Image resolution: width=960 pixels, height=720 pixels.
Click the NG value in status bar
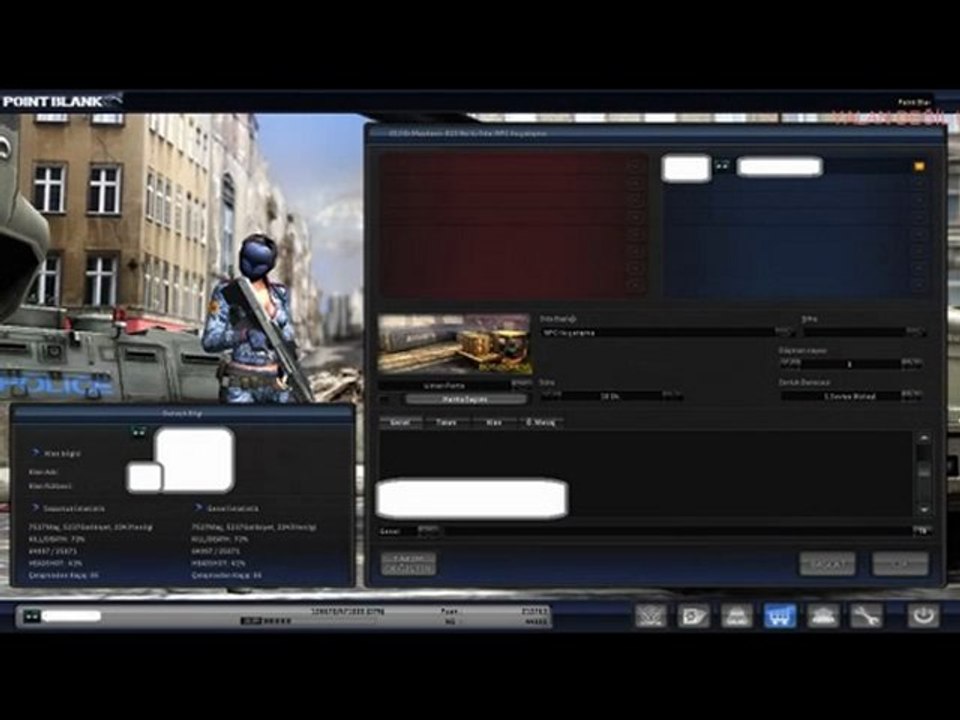coord(536,621)
